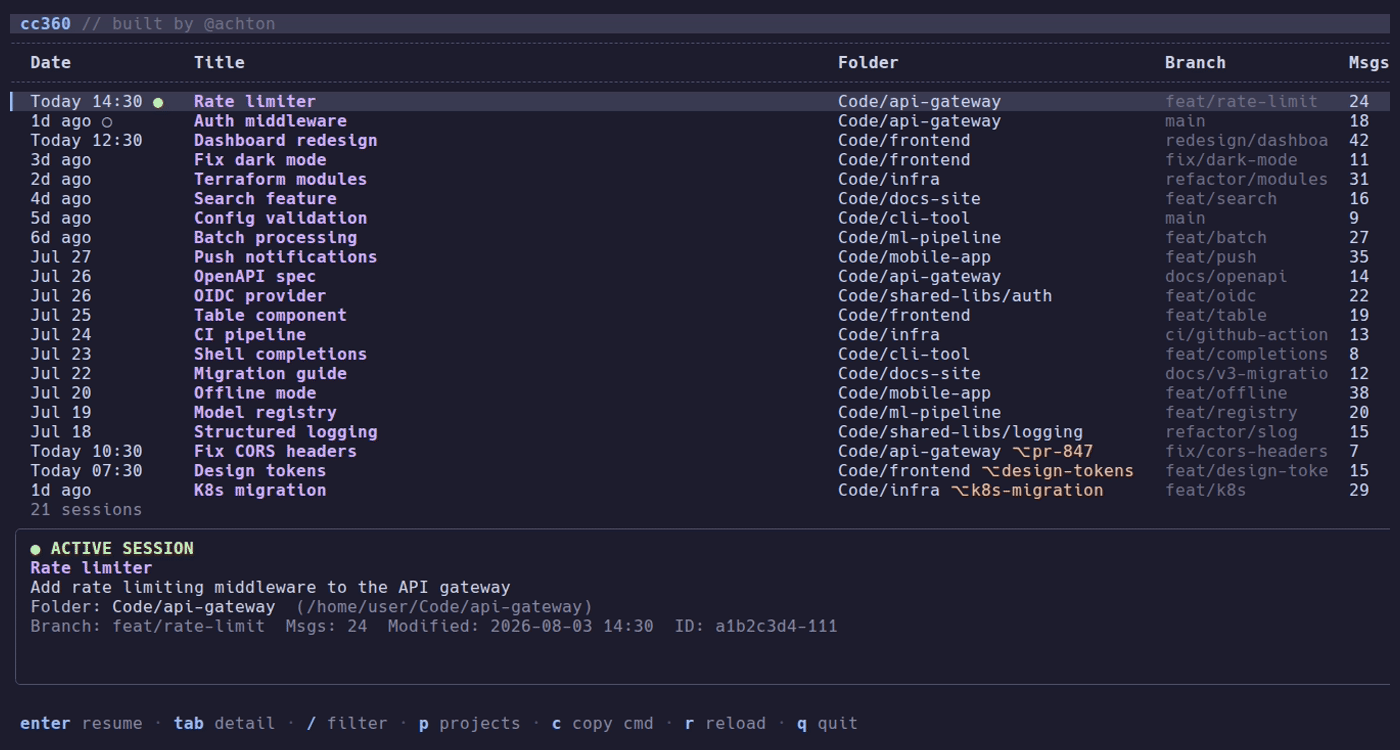Open the Terraform modules session
The height and width of the screenshot is (750, 1400).
coord(700,179)
